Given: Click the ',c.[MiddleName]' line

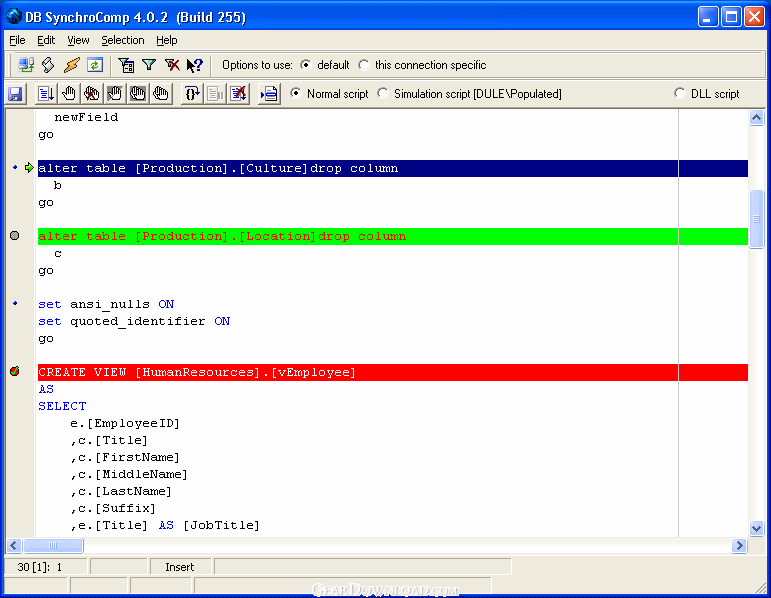Looking at the screenshot, I should tap(129, 475).
